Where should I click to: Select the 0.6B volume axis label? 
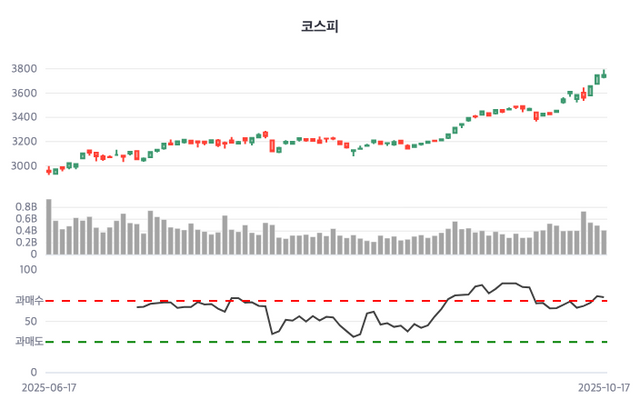(x=25, y=218)
